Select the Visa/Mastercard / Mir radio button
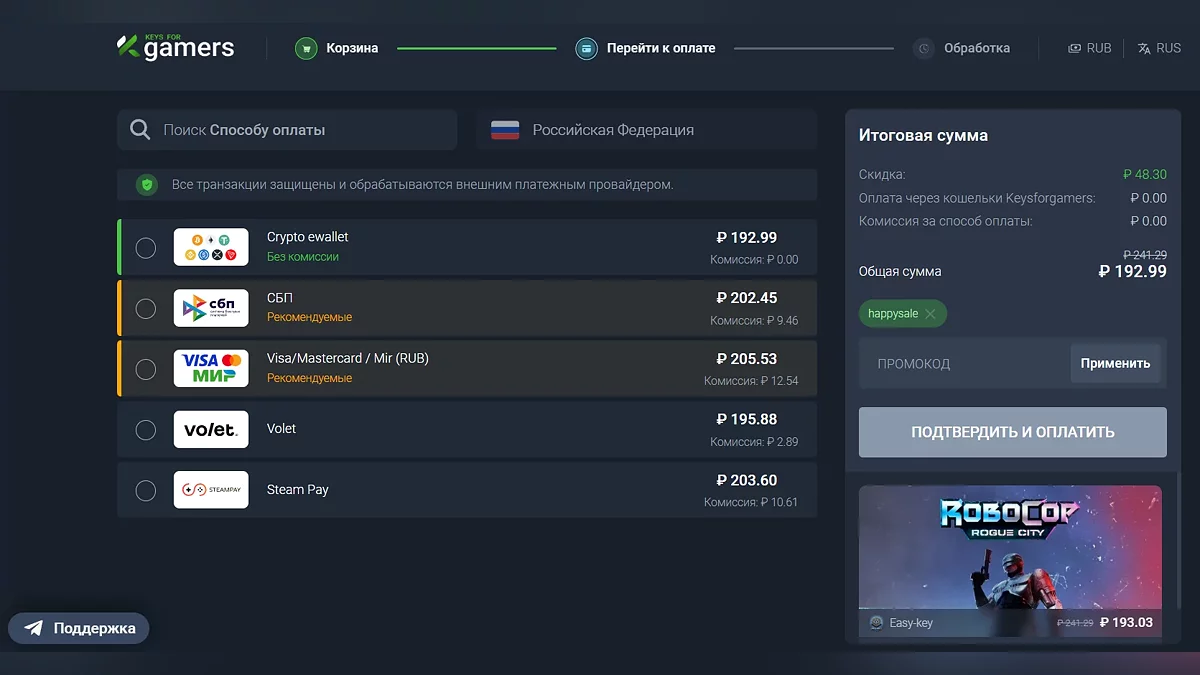 (146, 369)
